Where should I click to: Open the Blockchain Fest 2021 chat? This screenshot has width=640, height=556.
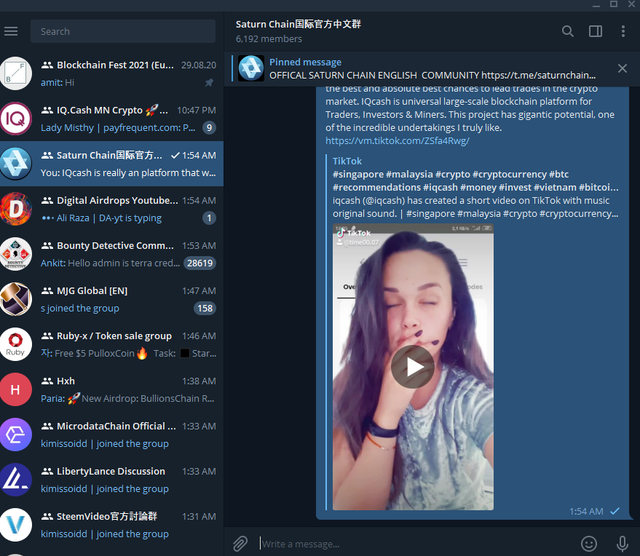[112, 74]
